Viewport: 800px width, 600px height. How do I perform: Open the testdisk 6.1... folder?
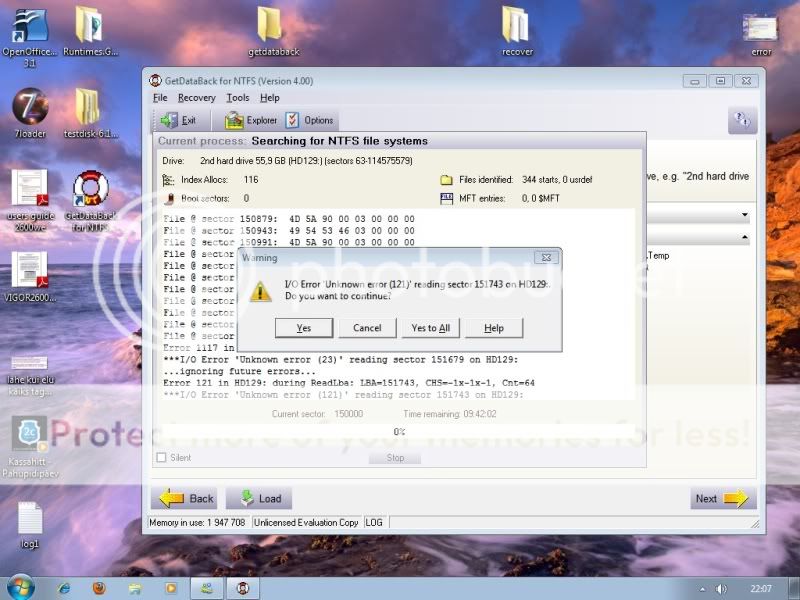tap(90, 113)
